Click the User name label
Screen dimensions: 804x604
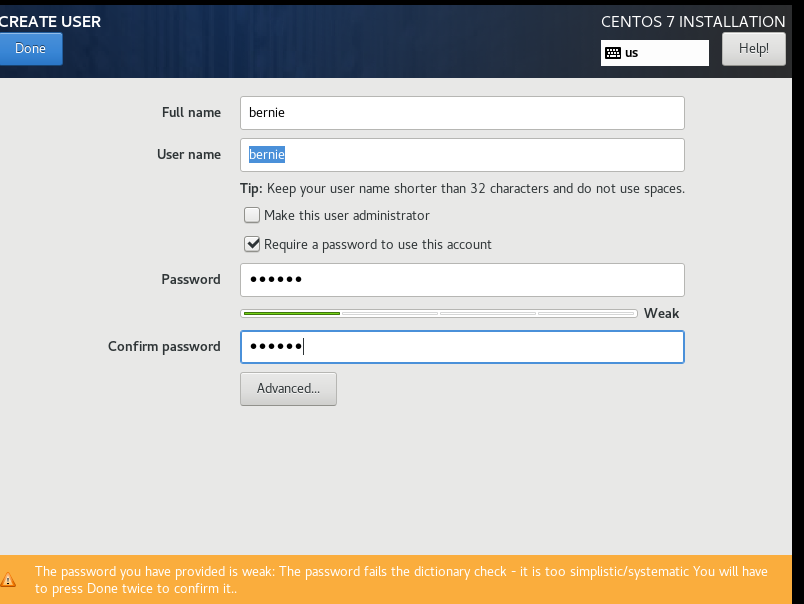coord(189,155)
